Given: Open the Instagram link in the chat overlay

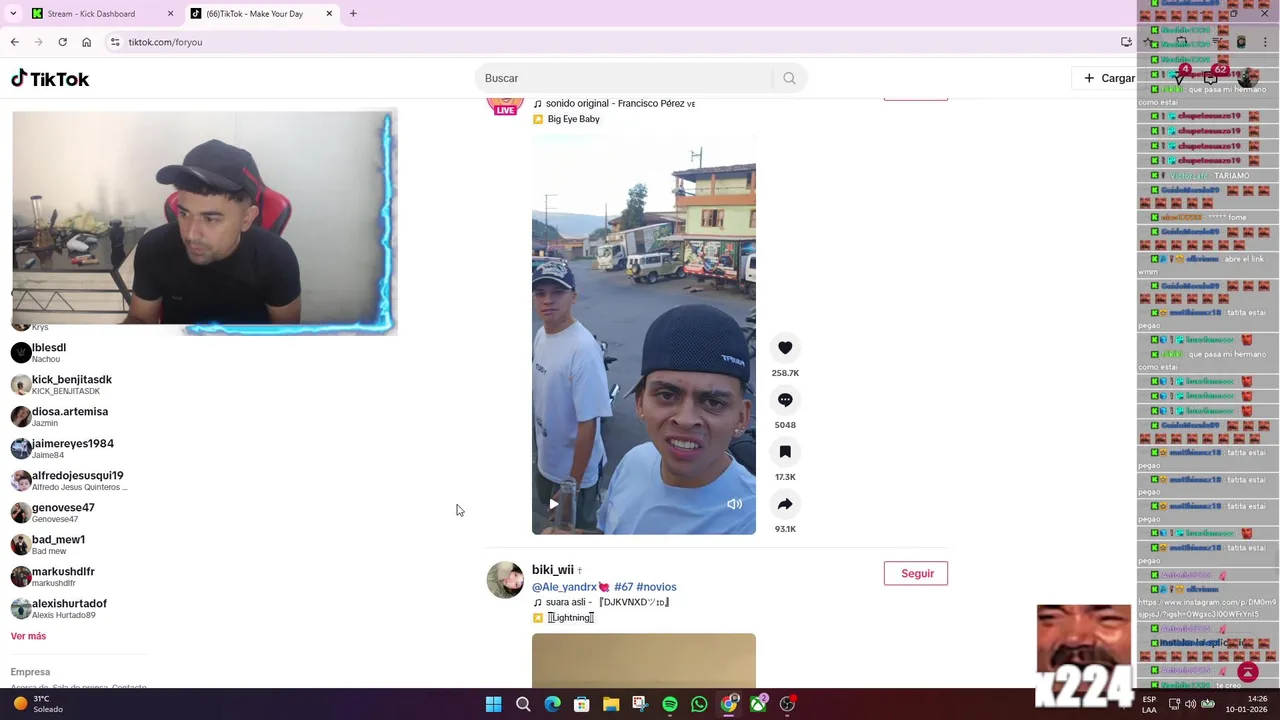Looking at the screenshot, I should tap(1206, 609).
